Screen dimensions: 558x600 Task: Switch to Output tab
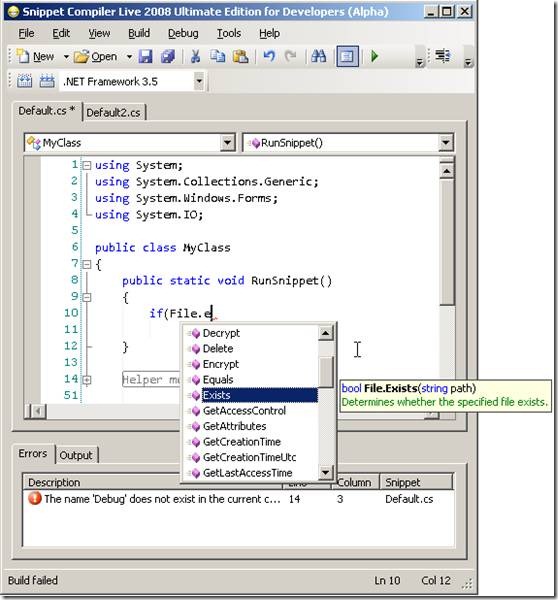coord(76,455)
